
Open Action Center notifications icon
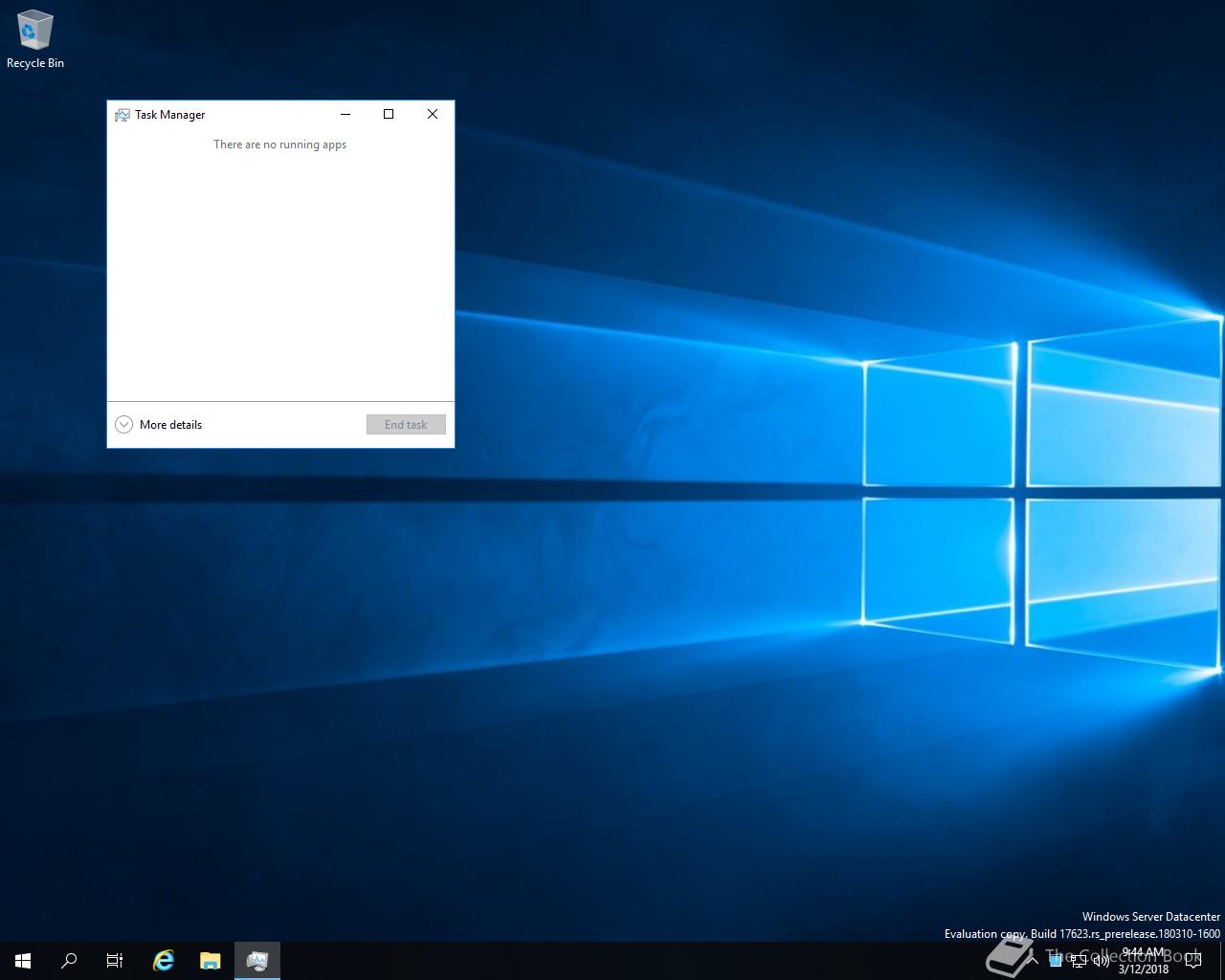1193,961
